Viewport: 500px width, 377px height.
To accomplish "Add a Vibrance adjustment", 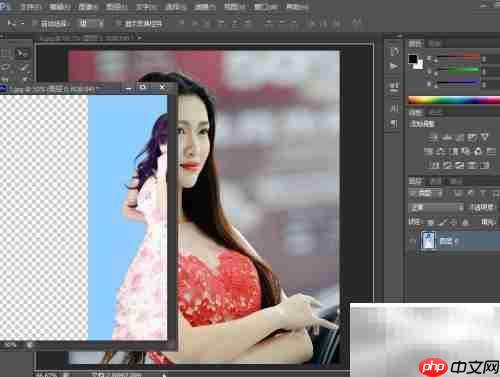I will [x=485, y=136].
